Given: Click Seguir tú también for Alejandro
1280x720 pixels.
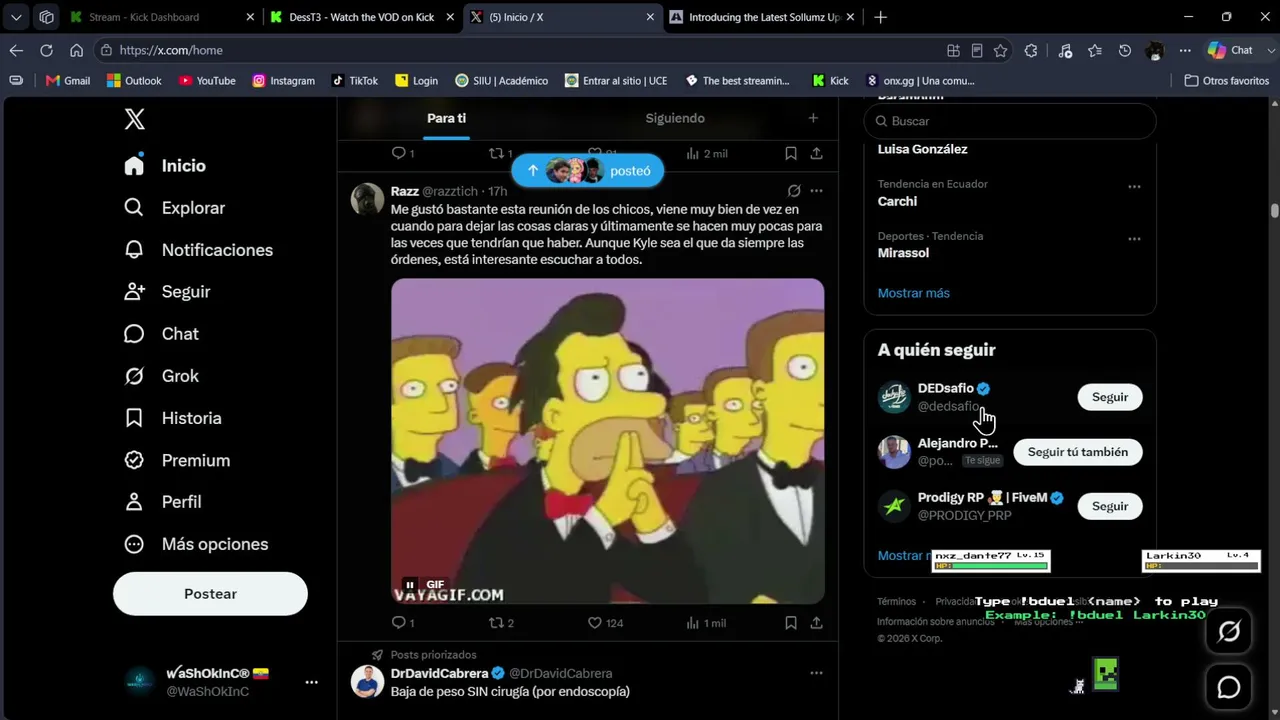Looking at the screenshot, I should (1078, 452).
